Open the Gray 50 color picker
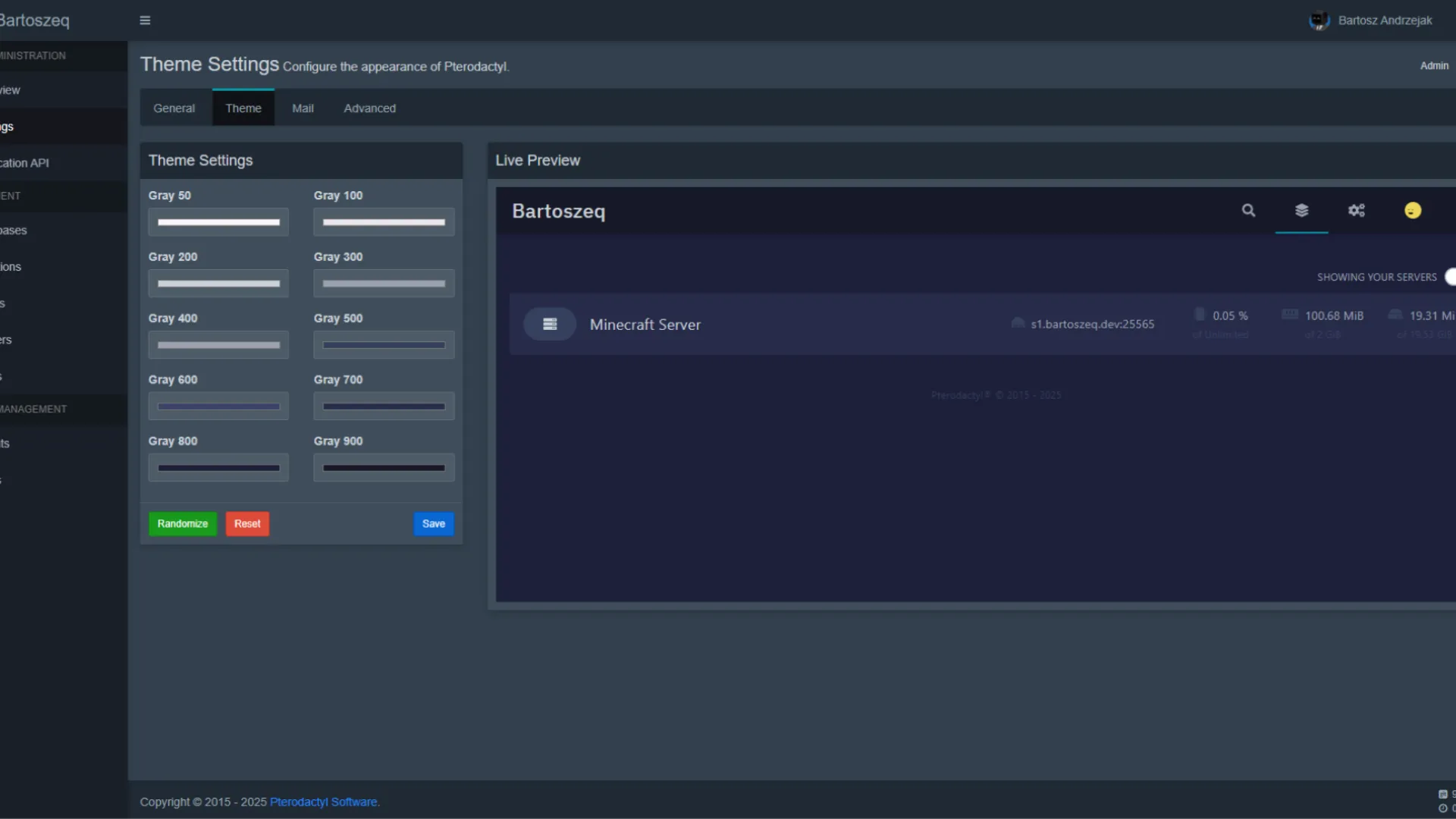The image size is (1456, 819). [218, 222]
